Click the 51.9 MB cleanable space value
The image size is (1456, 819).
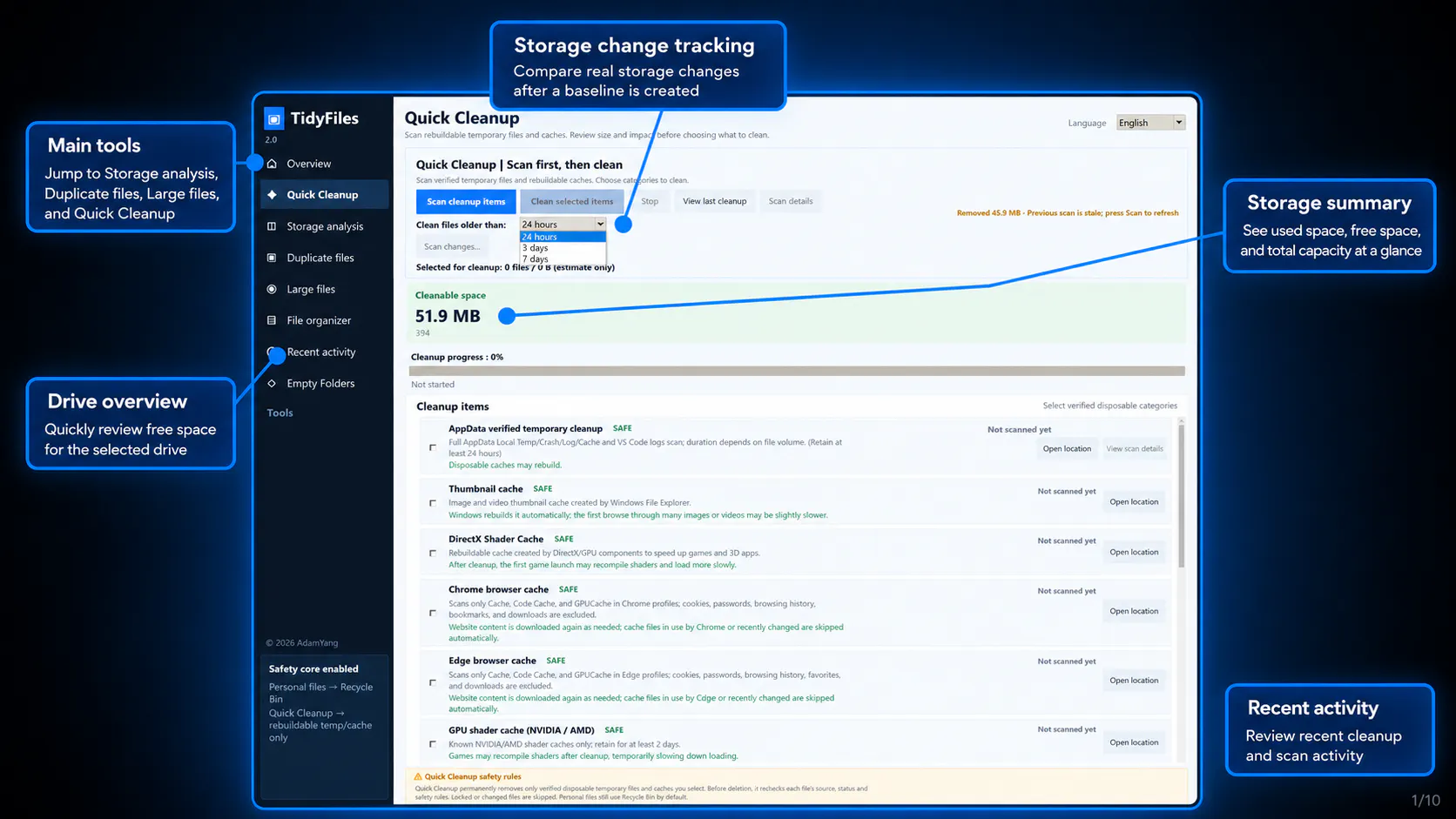pos(448,317)
